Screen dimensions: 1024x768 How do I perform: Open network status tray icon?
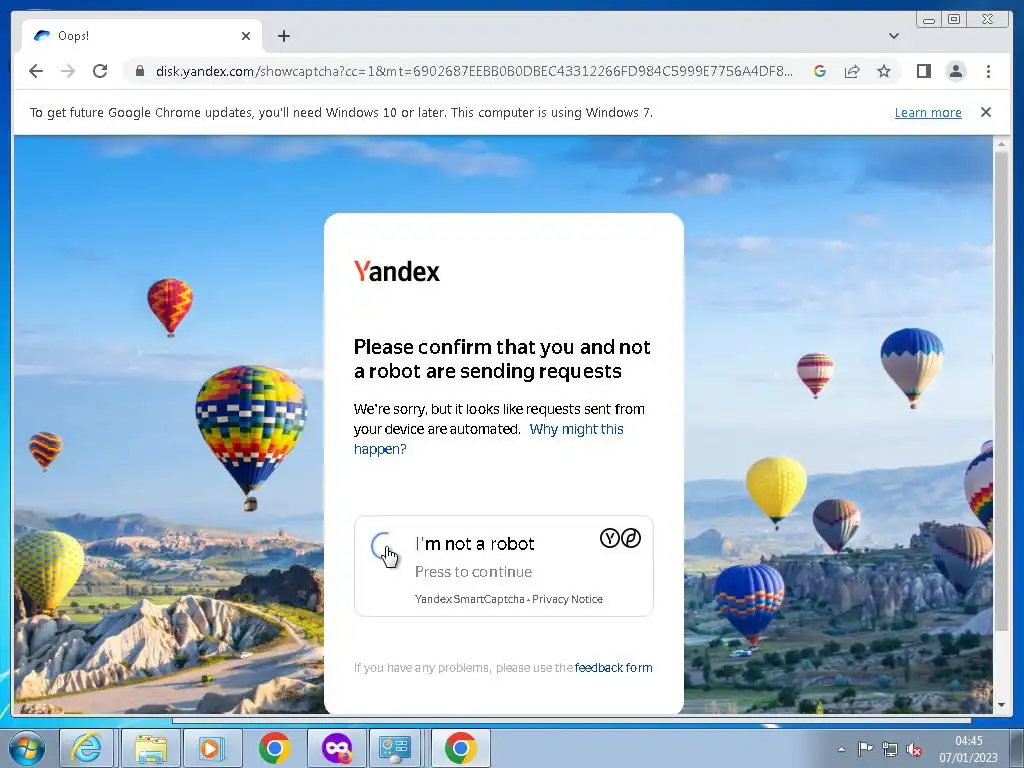point(889,749)
